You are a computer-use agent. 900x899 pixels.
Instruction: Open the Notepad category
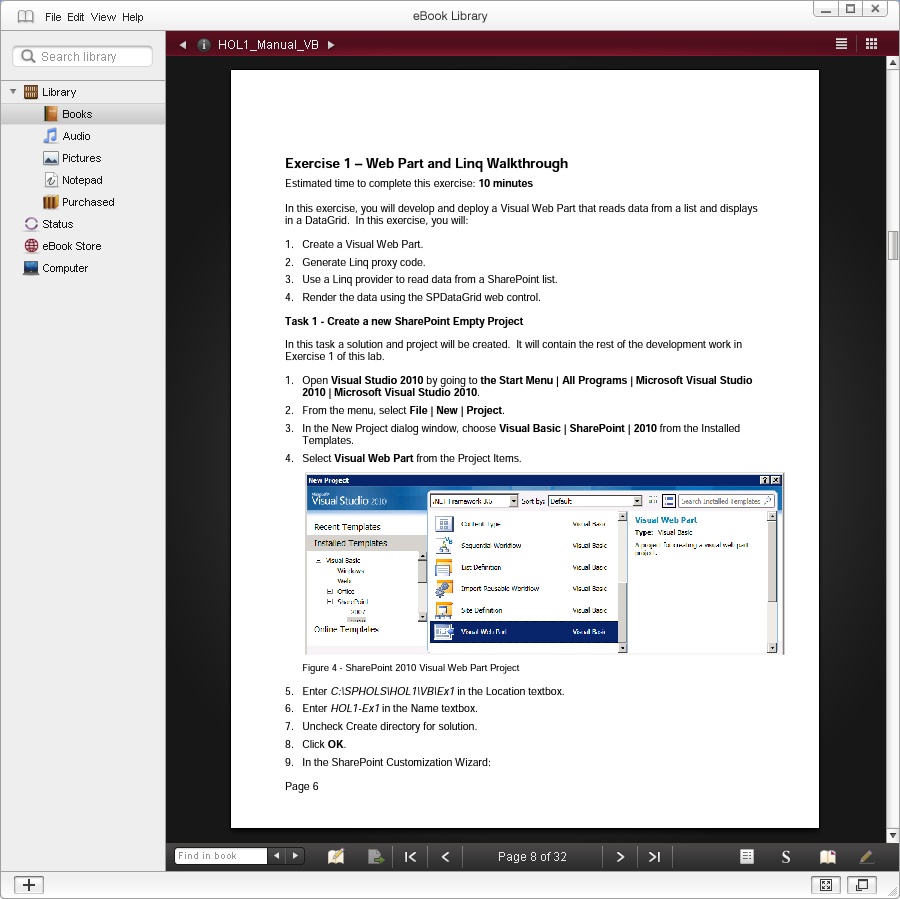pyautogui.click(x=83, y=180)
